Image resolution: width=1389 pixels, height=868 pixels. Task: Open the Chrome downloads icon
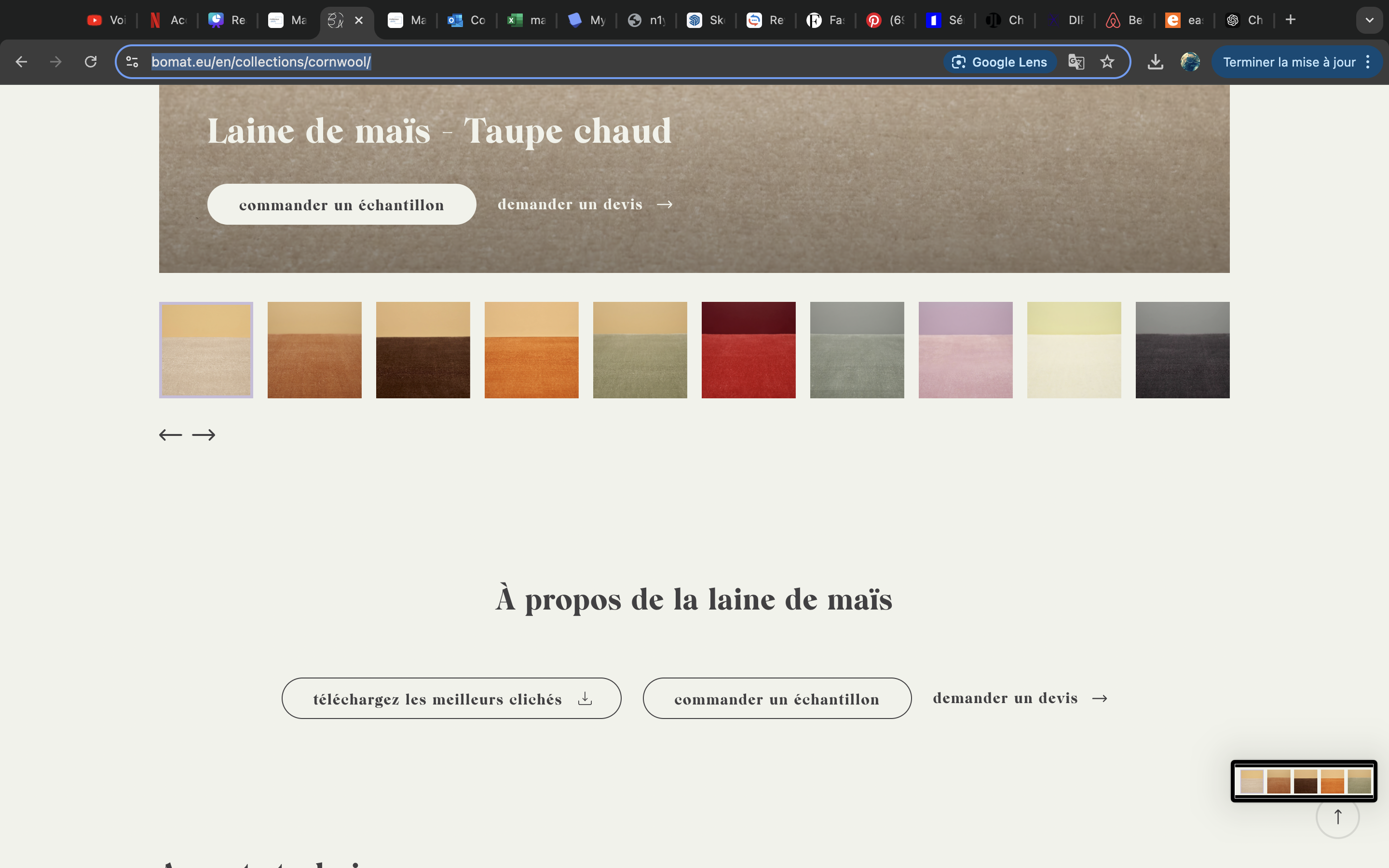coord(1155,62)
